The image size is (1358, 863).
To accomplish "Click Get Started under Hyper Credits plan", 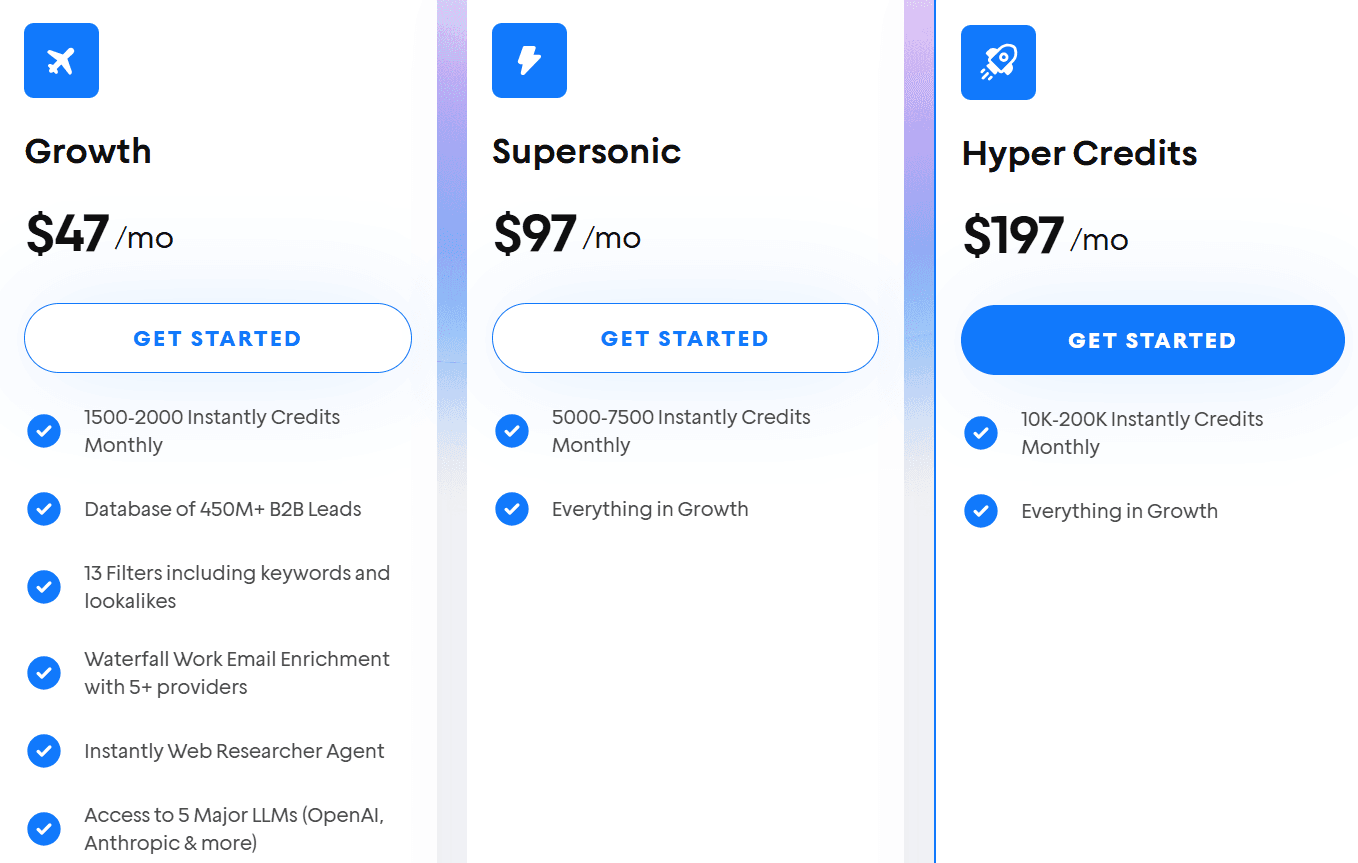I will click(1152, 340).
